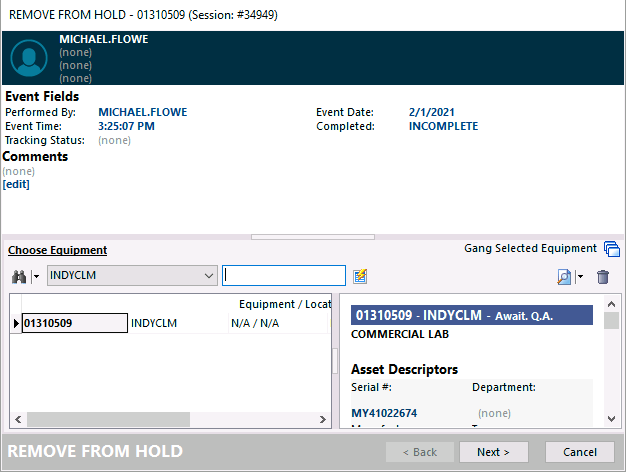Screen dimensions: 627x472
Task: Click the horizontal splitter handle above Choose Equipment
Action: (x=313, y=237)
